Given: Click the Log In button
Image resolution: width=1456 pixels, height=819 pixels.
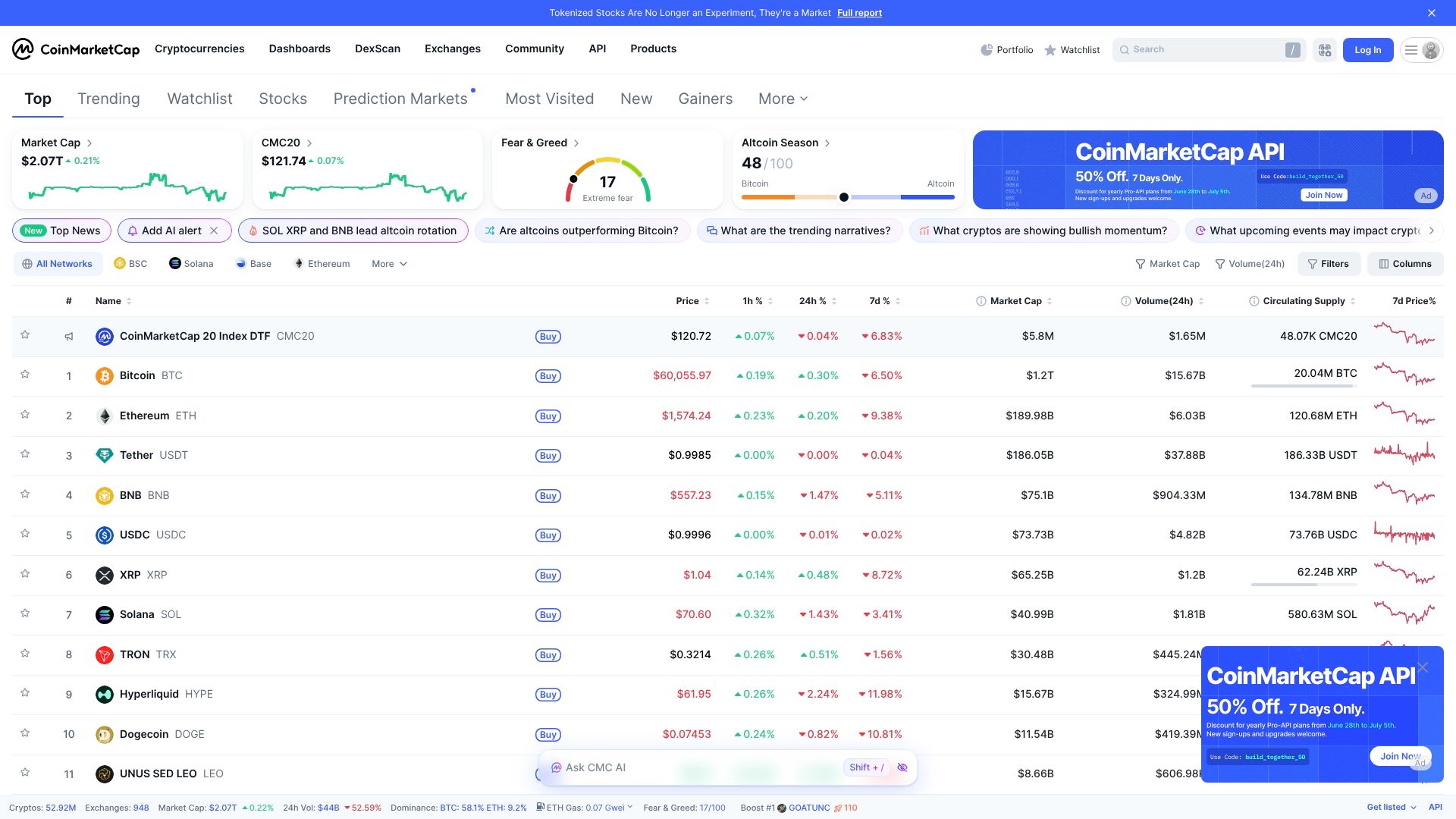Looking at the screenshot, I should coord(1368,50).
